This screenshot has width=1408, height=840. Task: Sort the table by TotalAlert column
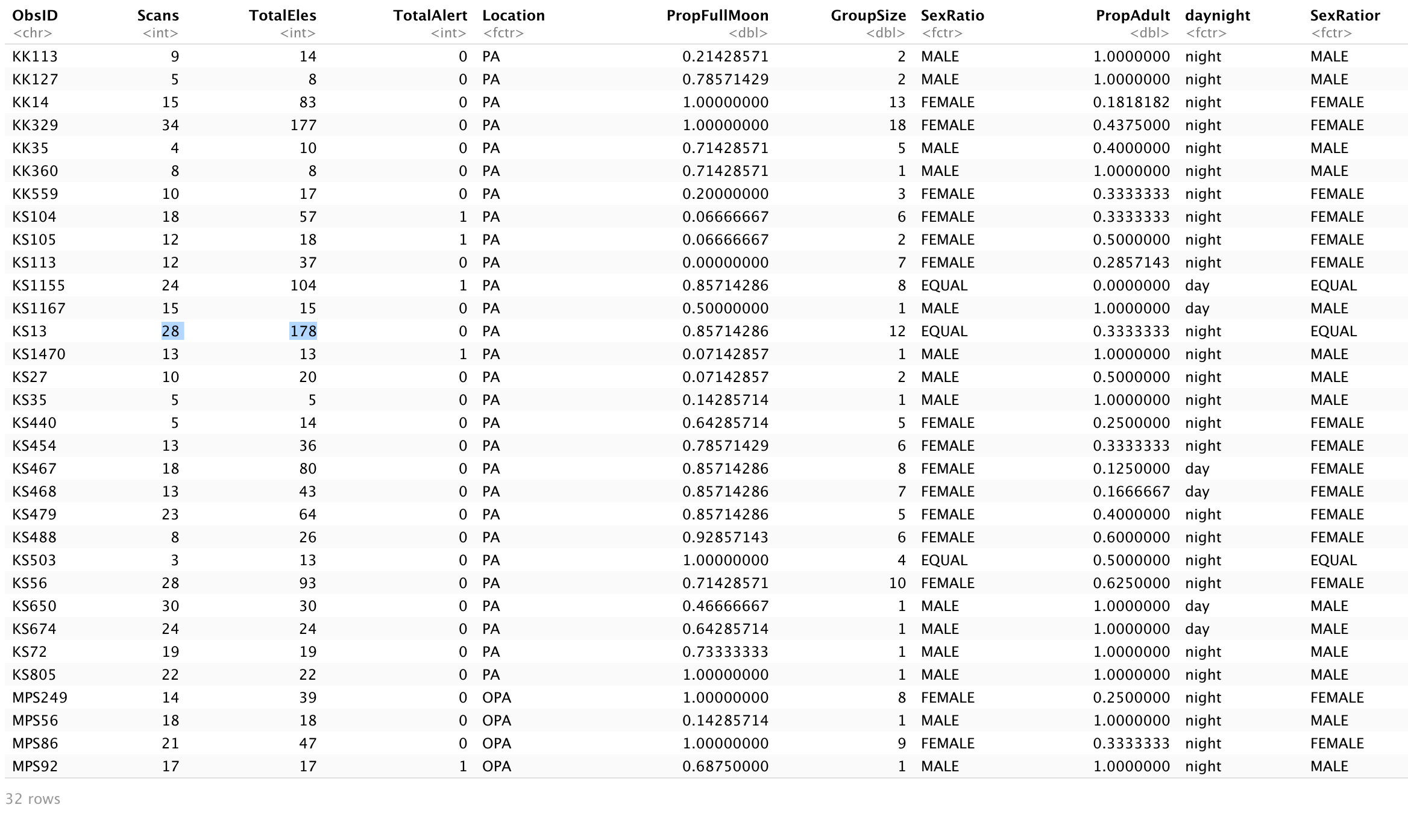[430, 16]
